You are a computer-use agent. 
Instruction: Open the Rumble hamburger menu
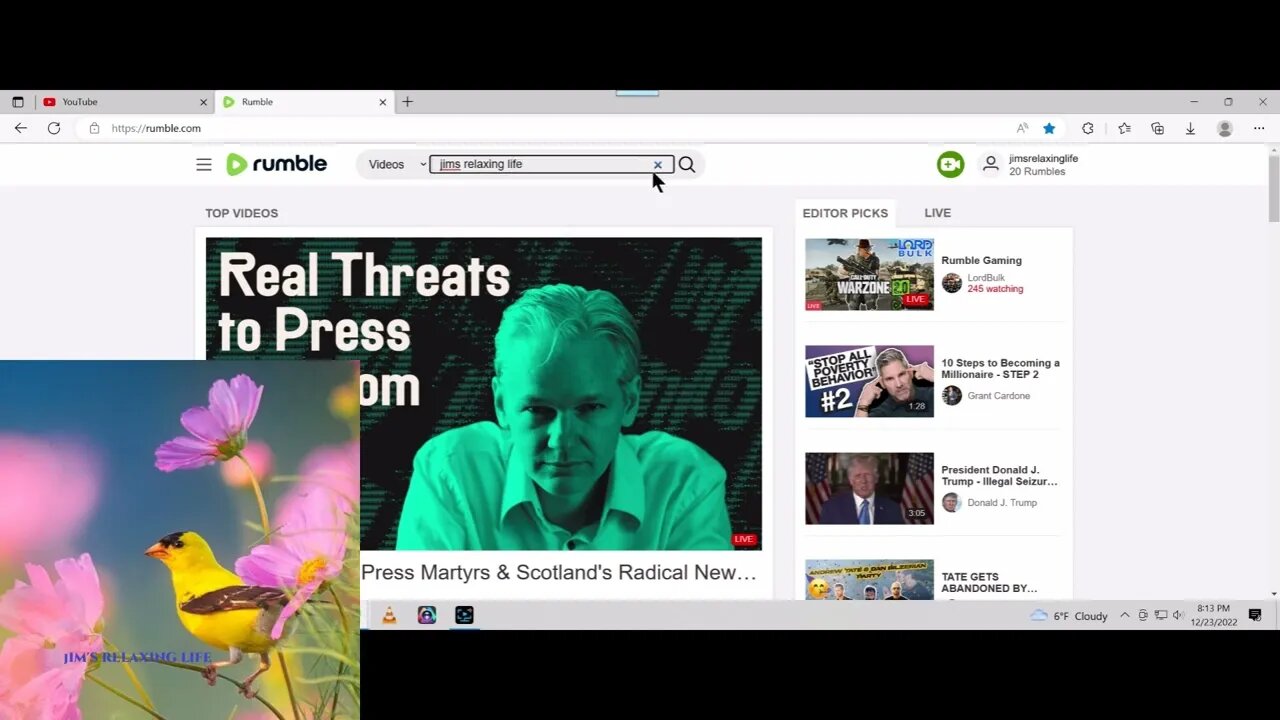204,165
